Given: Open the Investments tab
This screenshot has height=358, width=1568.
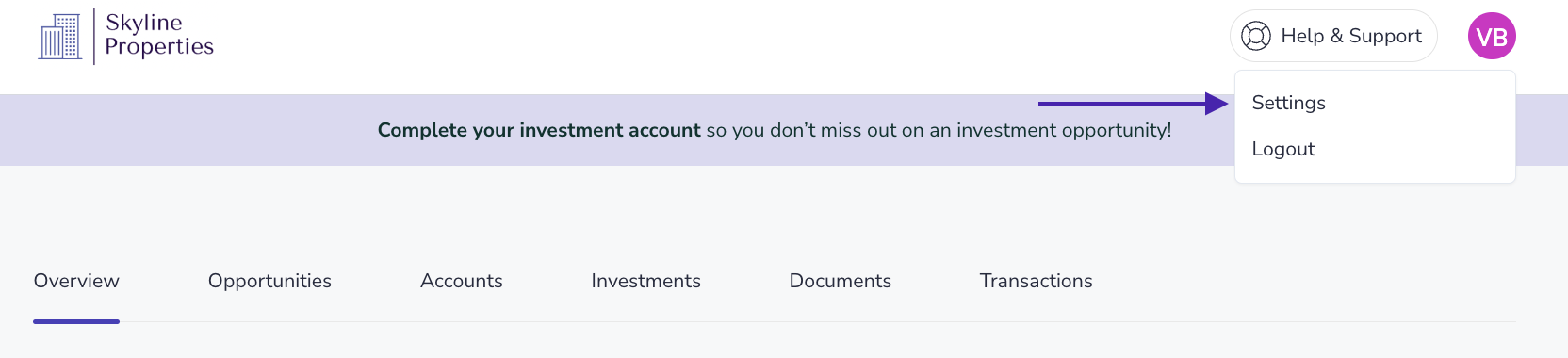Looking at the screenshot, I should 645,281.
